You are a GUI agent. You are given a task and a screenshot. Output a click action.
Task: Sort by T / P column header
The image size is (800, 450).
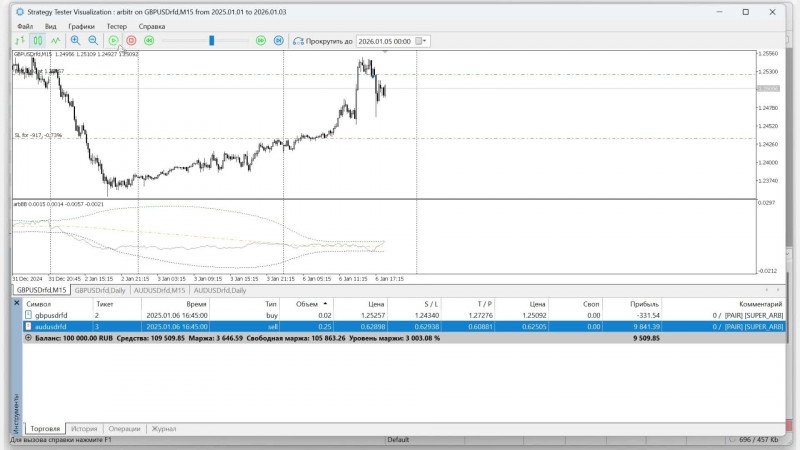point(467,304)
